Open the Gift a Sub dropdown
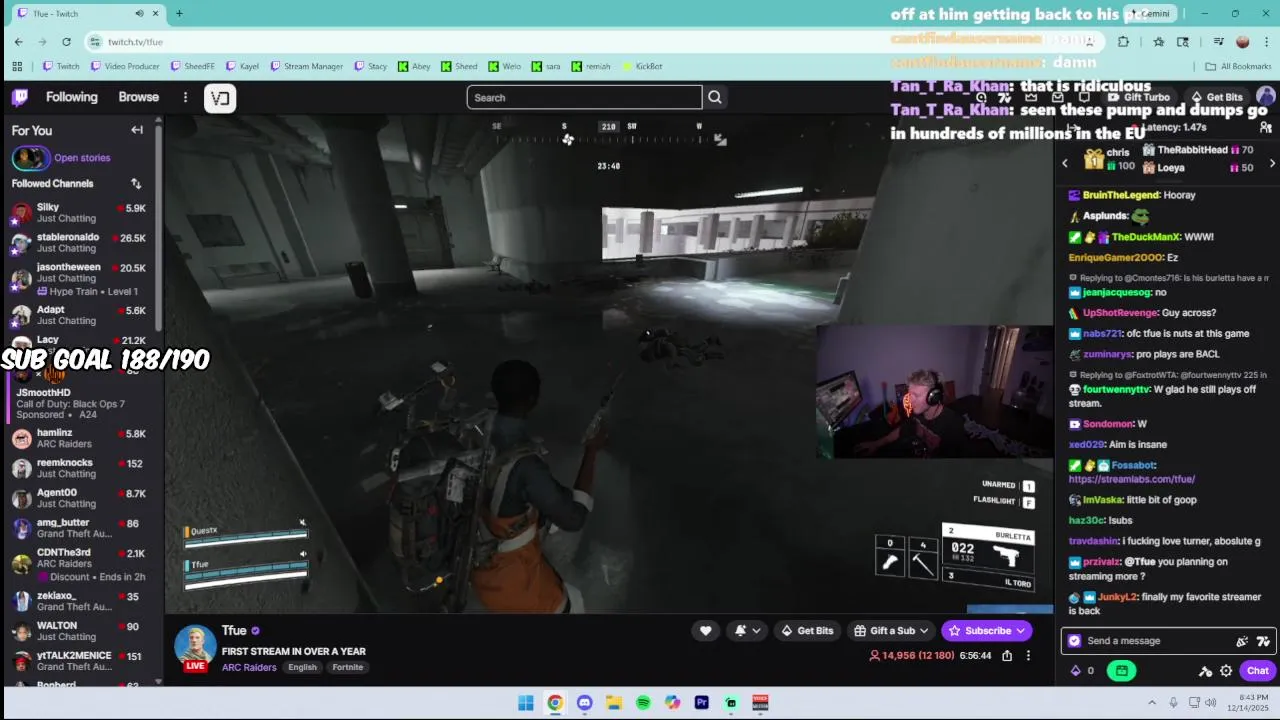 coord(893,630)
